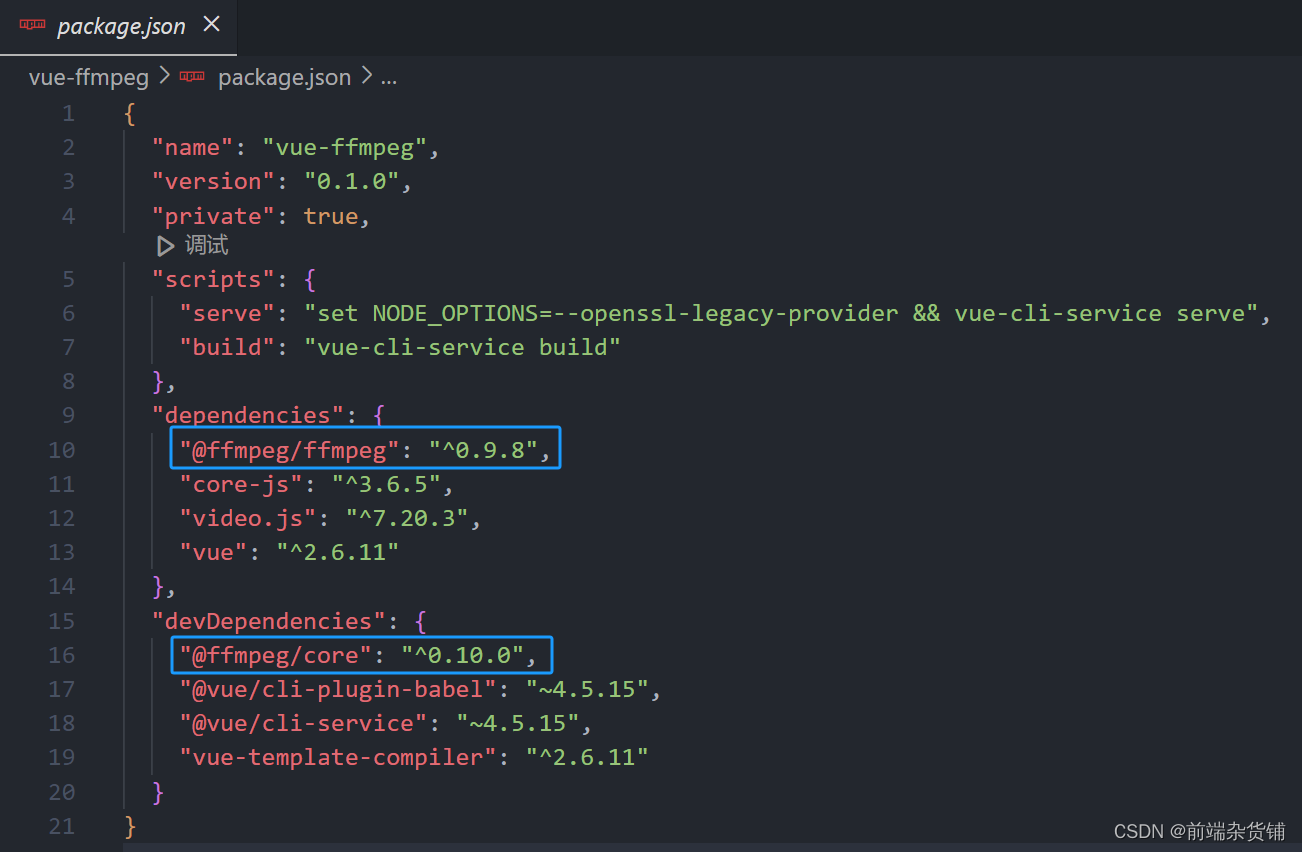Screen dimensions: 1302x852
Task: Click the NODE_OPTIONS serve command string
Action: (x=781, y=313)
